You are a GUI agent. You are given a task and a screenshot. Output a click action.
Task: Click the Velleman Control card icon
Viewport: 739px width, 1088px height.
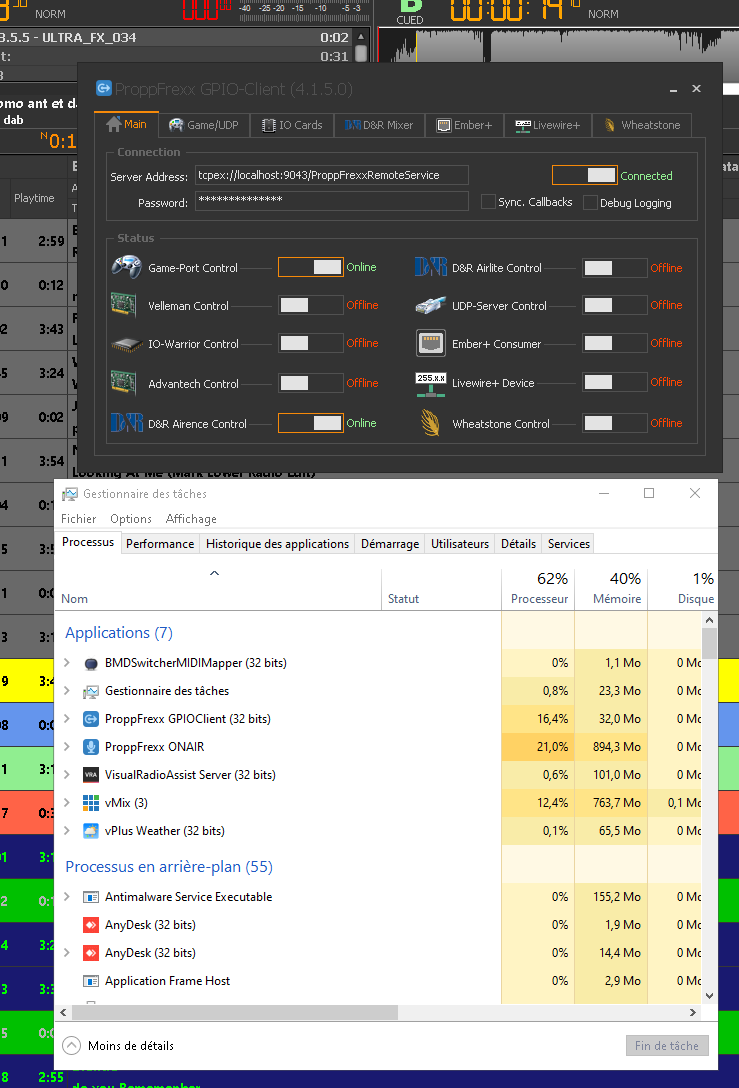pos(124,305)
